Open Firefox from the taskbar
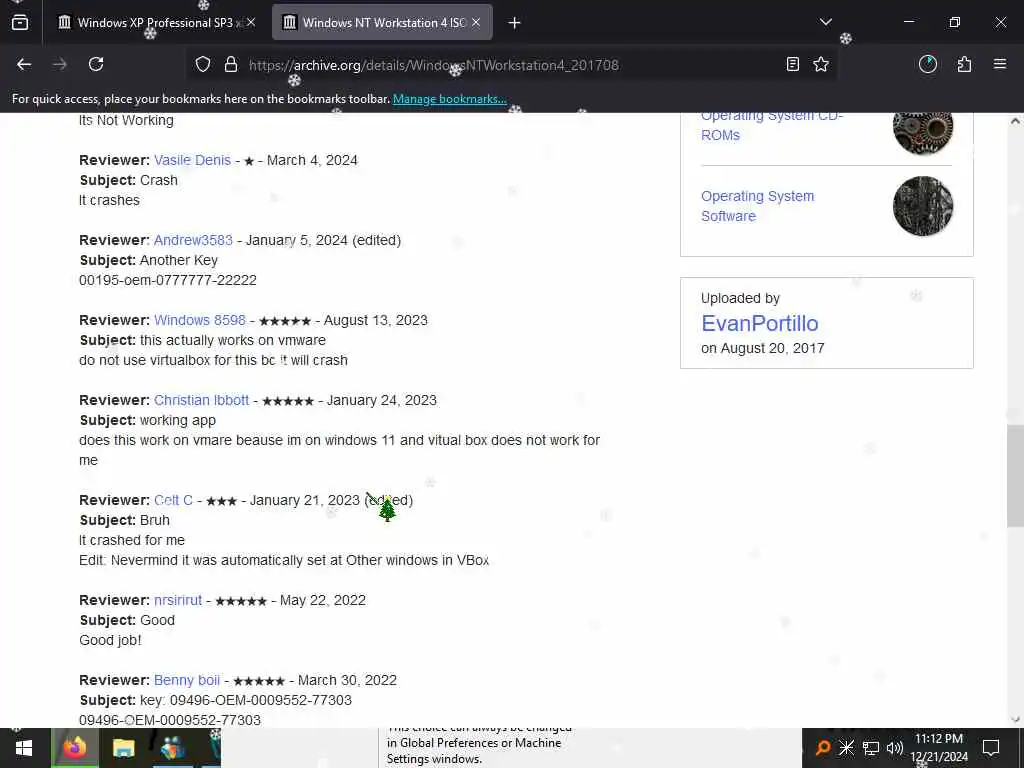 coord(74,748)
